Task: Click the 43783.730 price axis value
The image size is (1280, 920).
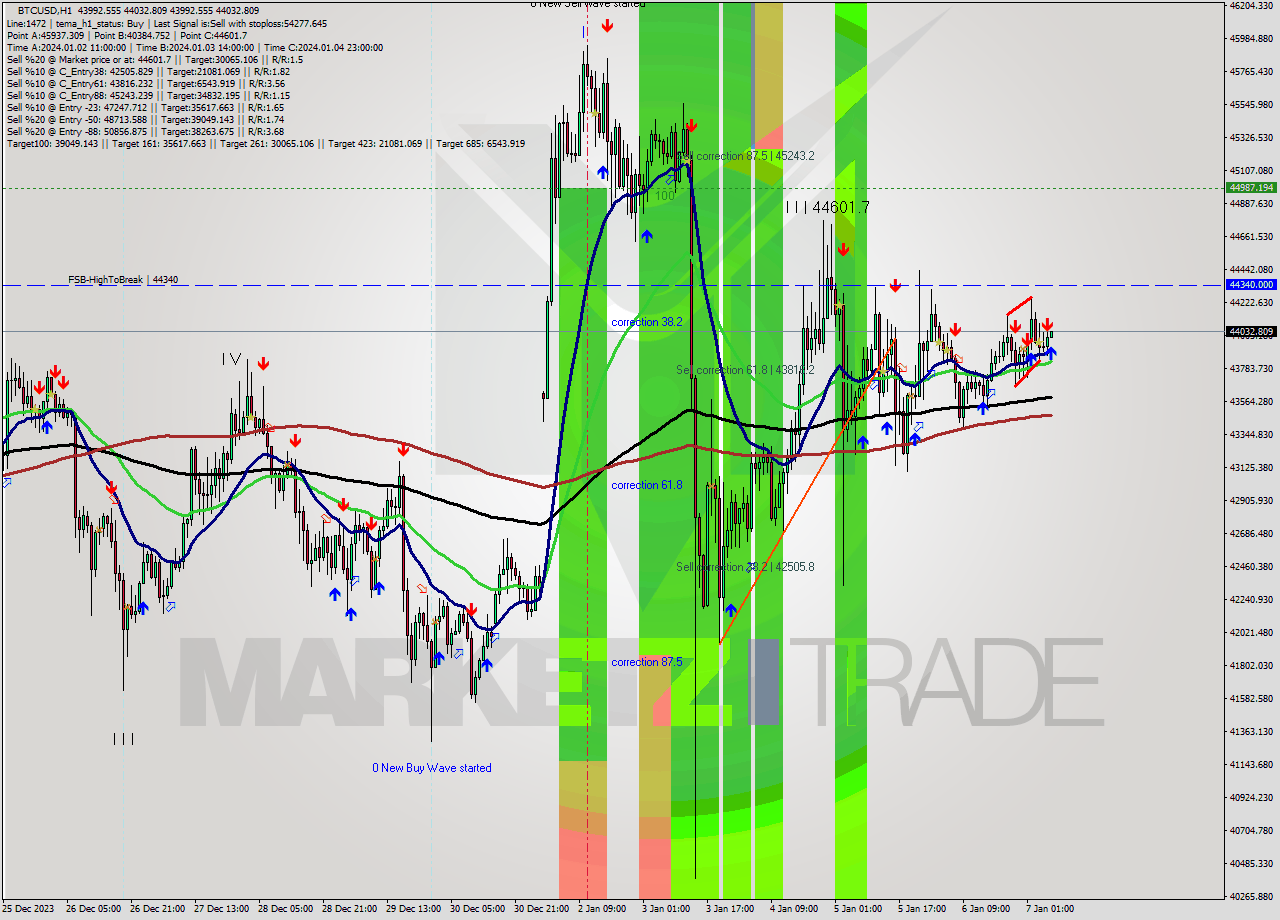Action: 1250,369
